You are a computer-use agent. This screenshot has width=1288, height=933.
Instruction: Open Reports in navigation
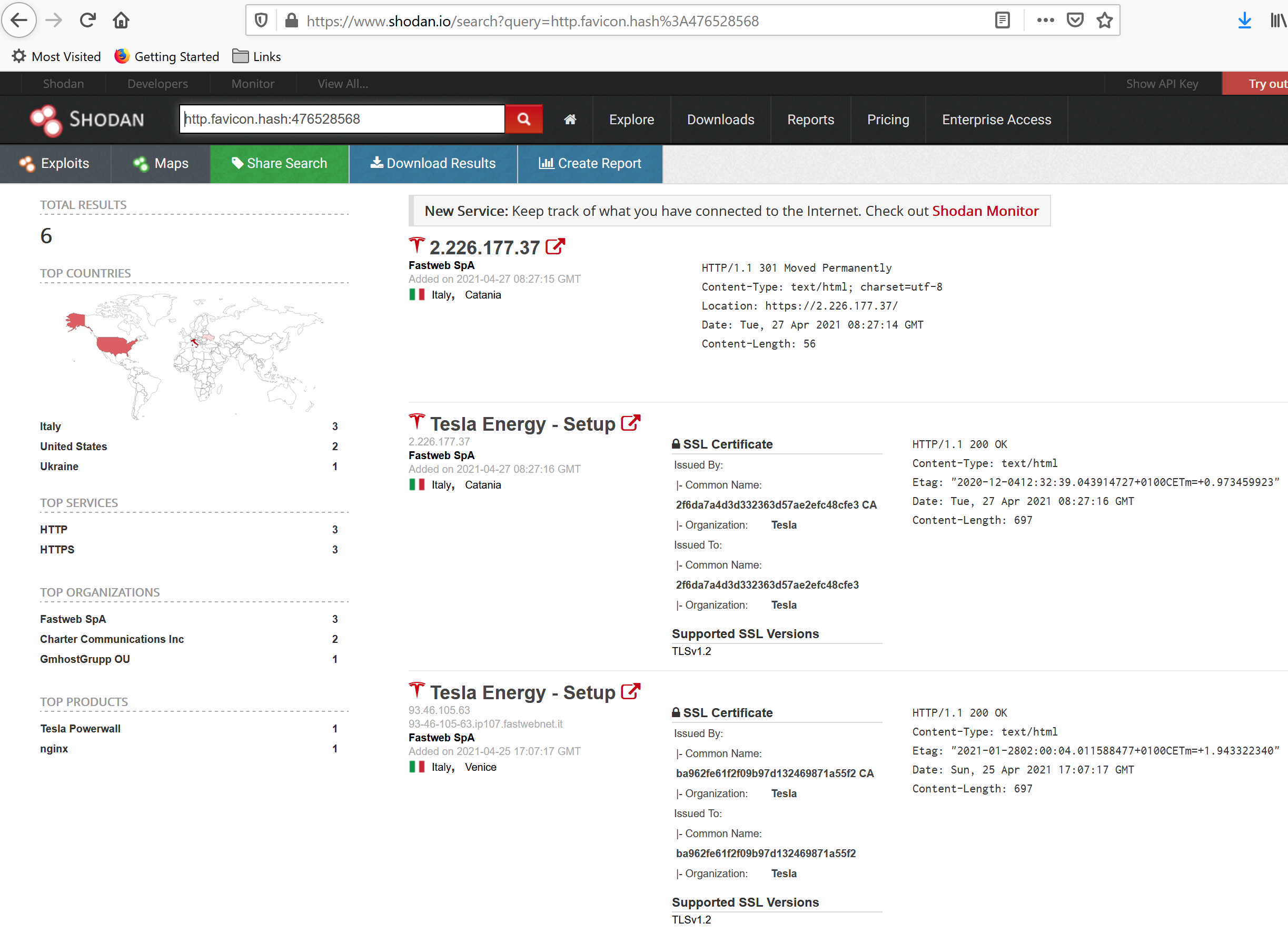(x=810, y=120)
